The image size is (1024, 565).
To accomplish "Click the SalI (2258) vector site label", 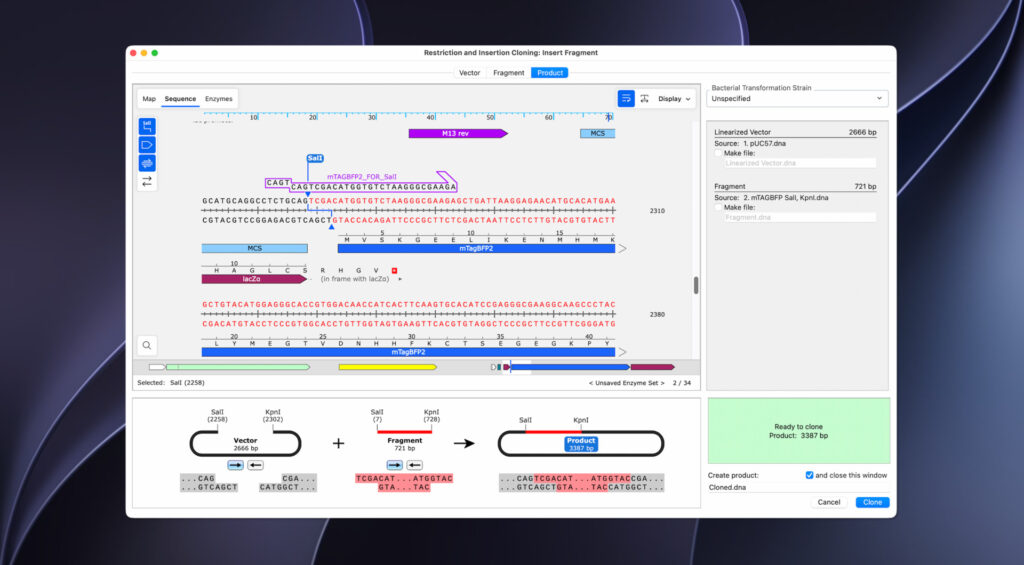I will tap(217, 415).
